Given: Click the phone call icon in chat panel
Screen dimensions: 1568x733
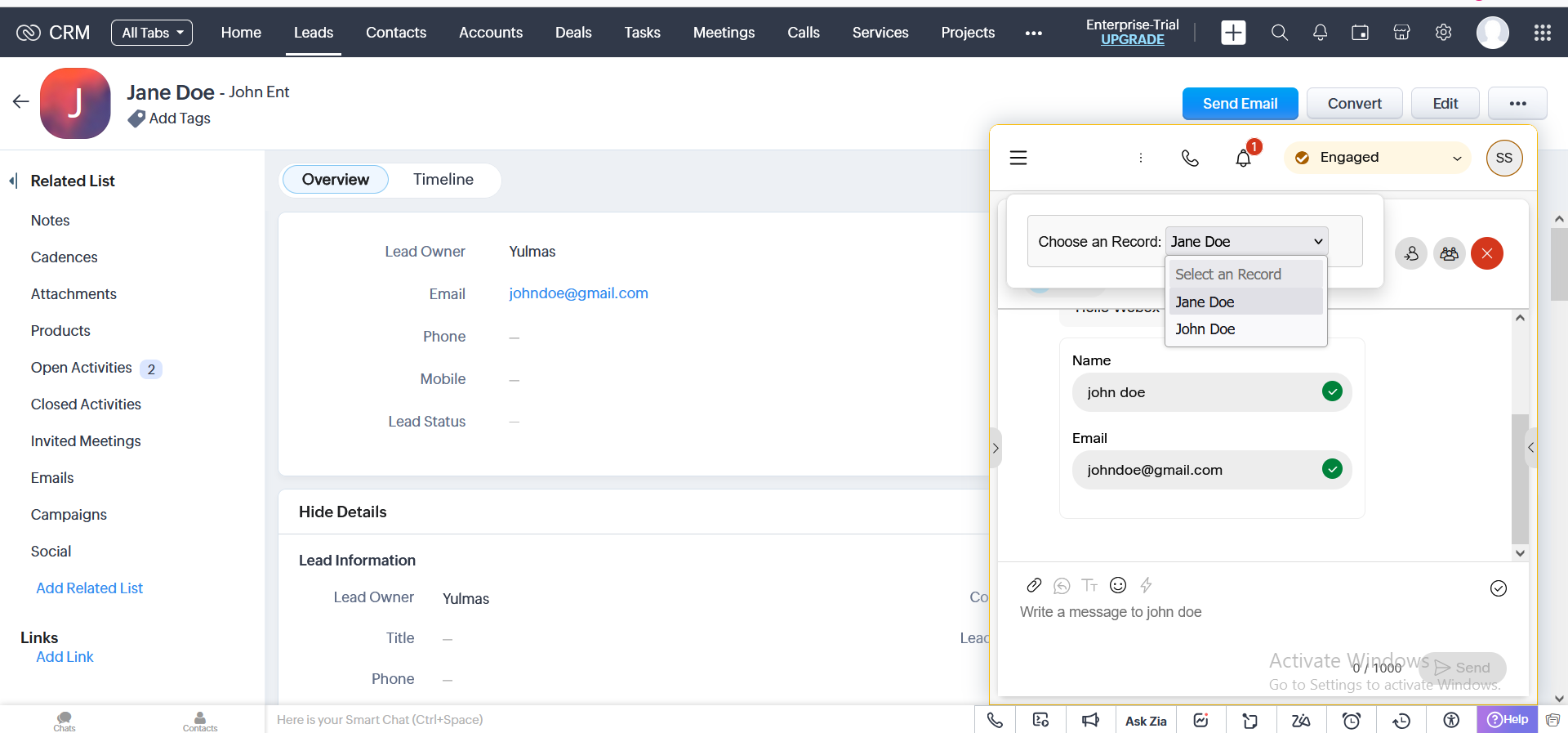Looking at the screenshot, I should click(x=1190, y=158).
